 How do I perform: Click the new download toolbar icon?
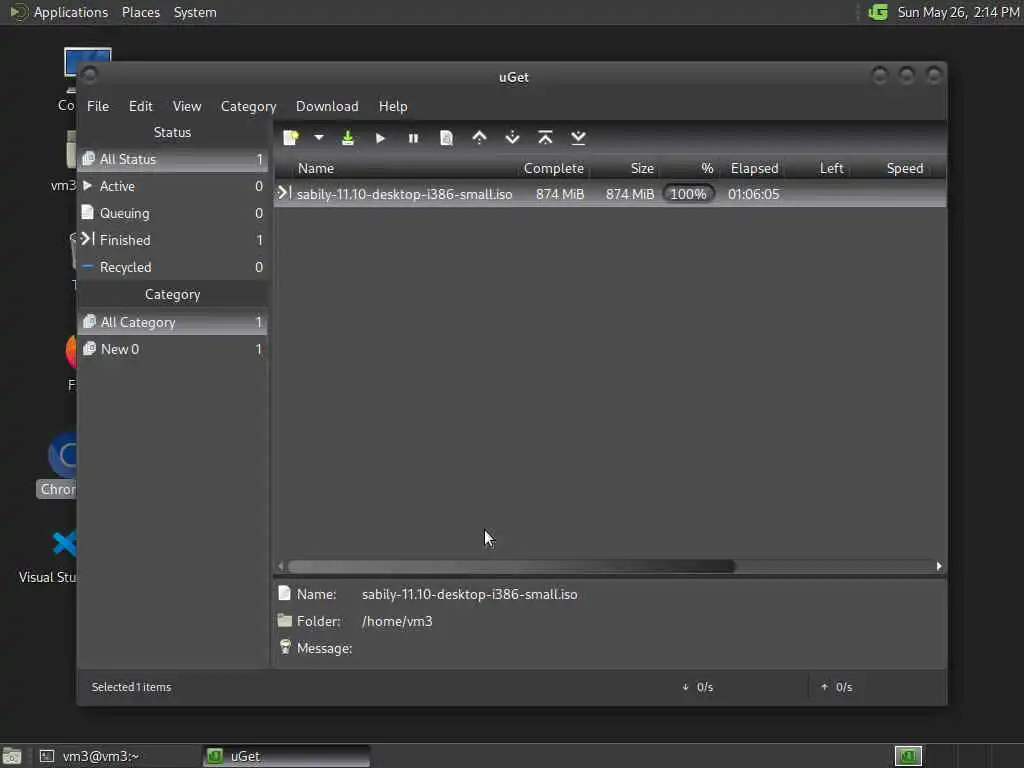click(x=291, y=138)
